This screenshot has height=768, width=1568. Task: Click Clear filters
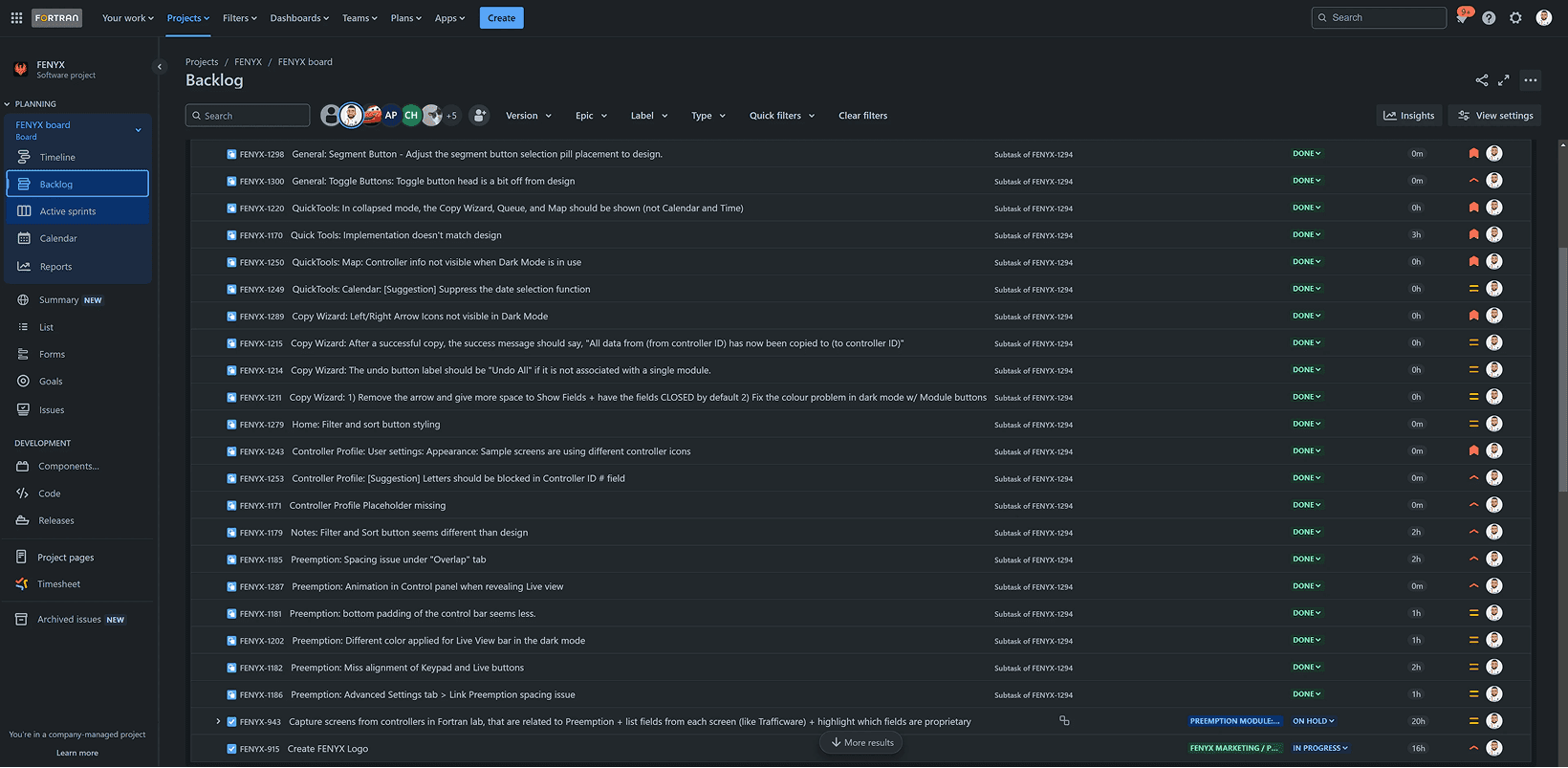863,116
